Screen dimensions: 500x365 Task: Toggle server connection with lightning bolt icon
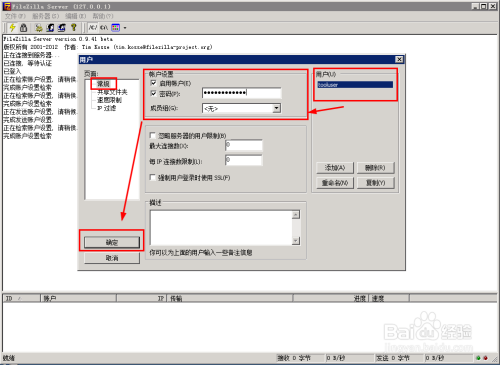(x=13, y=28)
